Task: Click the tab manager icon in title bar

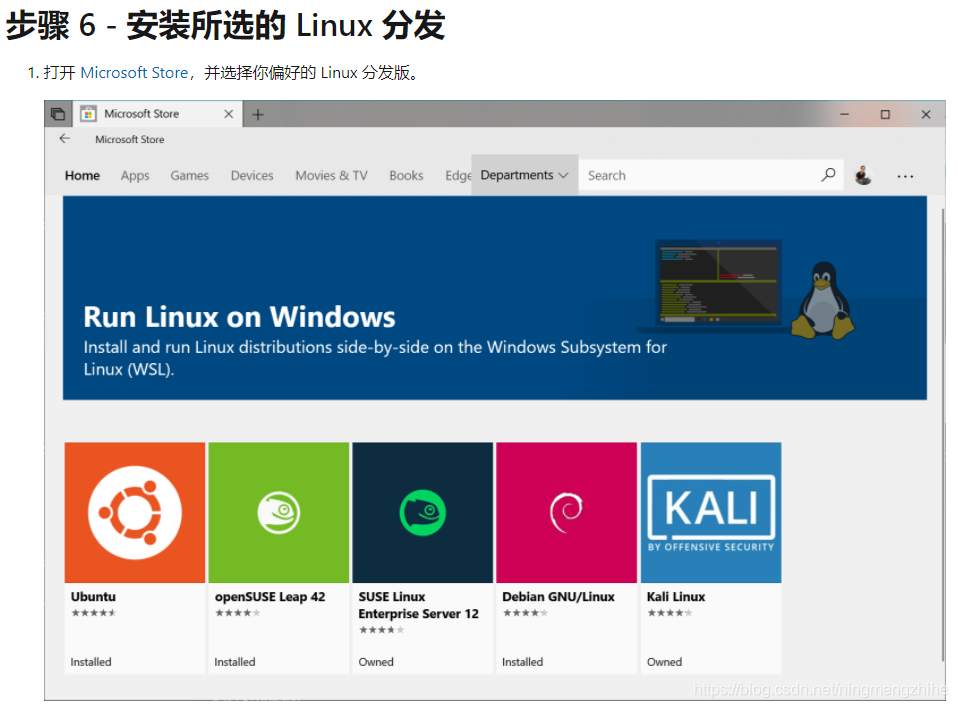Action: coord(58,114)
